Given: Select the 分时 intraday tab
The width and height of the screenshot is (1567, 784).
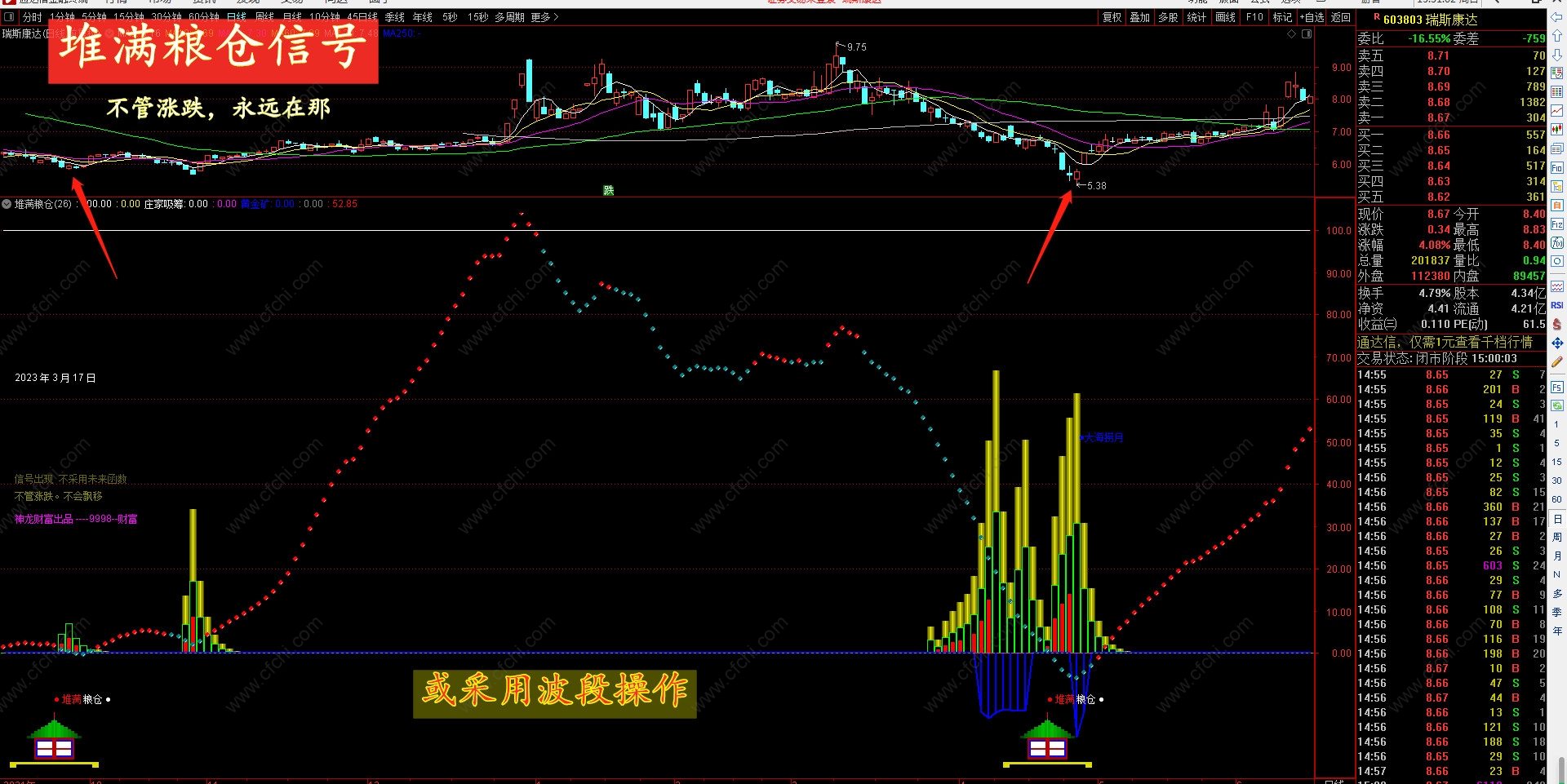Looking at the screenshot, I should [x=33, y=16].
